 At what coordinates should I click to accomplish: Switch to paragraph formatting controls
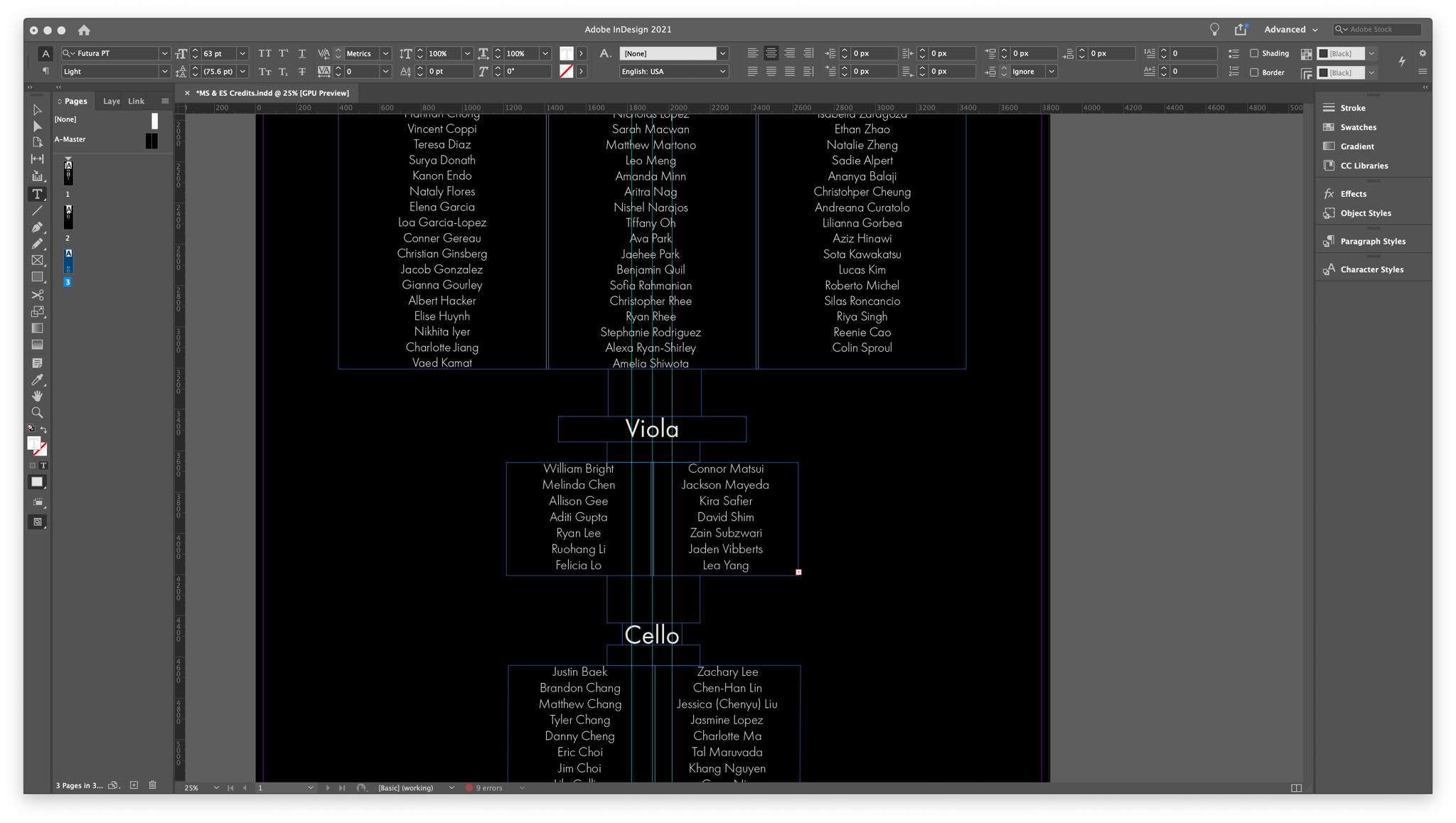pos(45,71)
